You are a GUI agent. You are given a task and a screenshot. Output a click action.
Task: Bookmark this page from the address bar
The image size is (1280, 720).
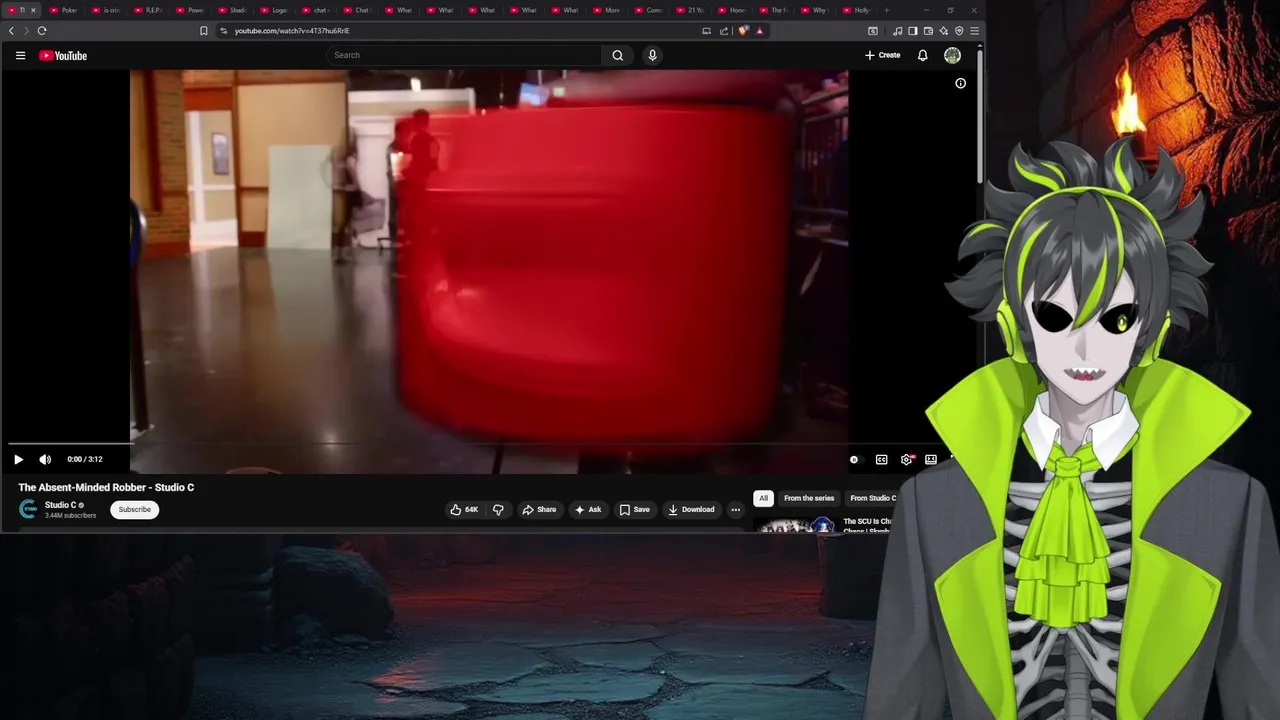[x=204, y=31]
